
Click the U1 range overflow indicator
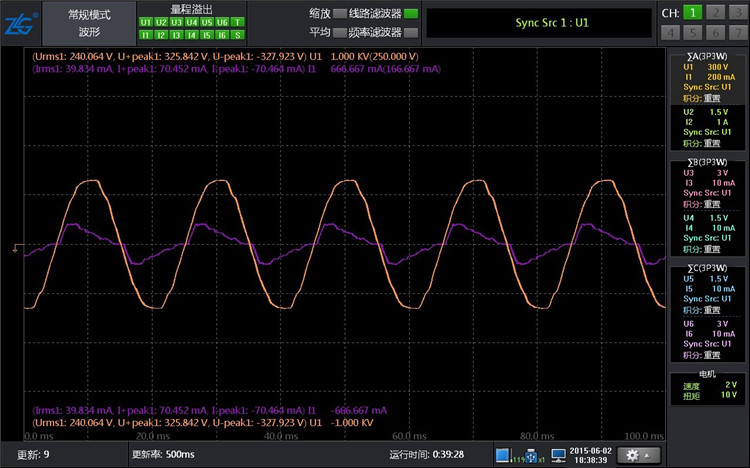(x=146, y=21)
